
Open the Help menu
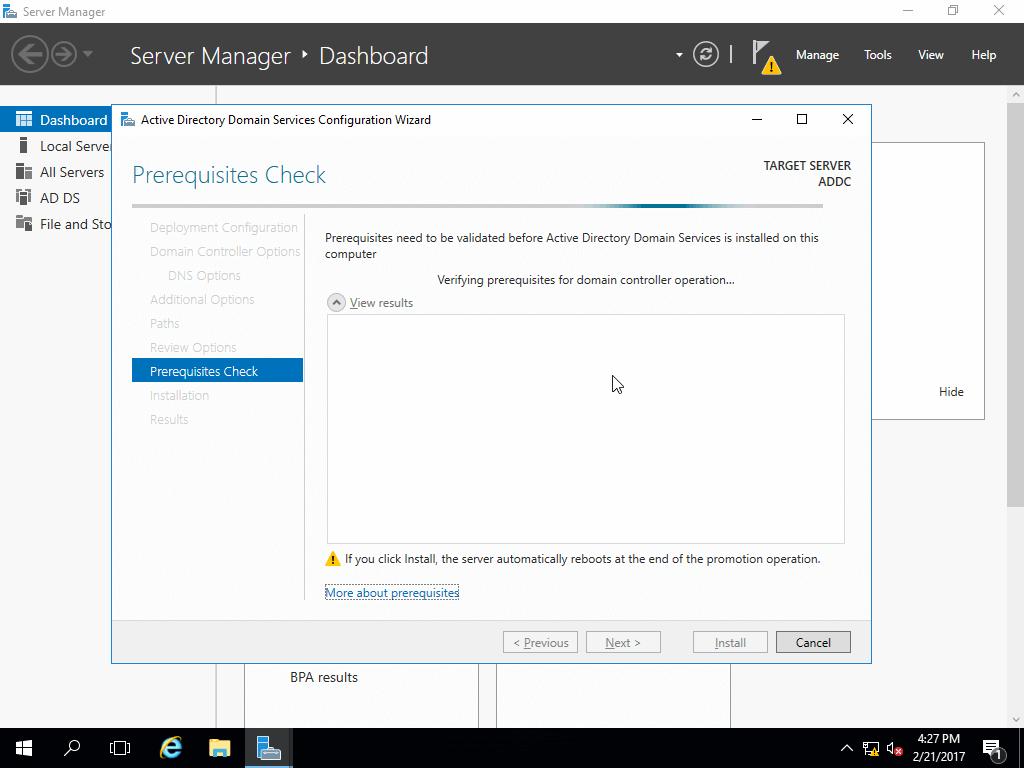(x=984, y=55)
